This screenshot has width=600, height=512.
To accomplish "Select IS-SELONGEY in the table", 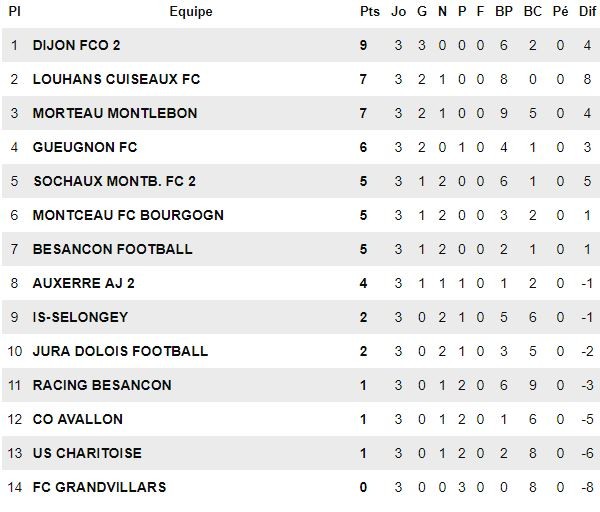I will pyautogui.click(x=80, y=318).
